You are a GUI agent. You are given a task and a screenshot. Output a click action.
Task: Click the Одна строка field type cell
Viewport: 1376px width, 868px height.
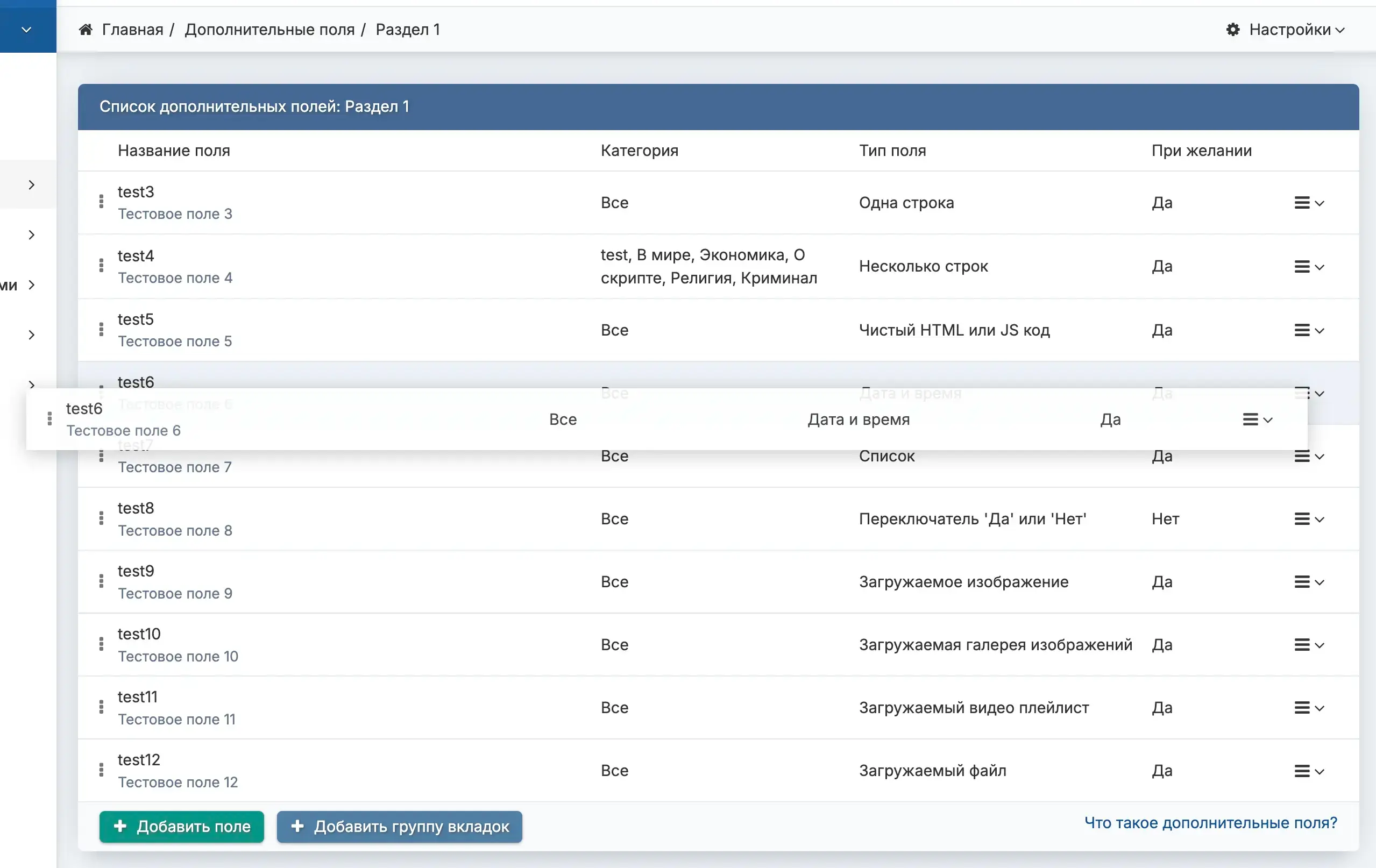(x=906, y=202)
